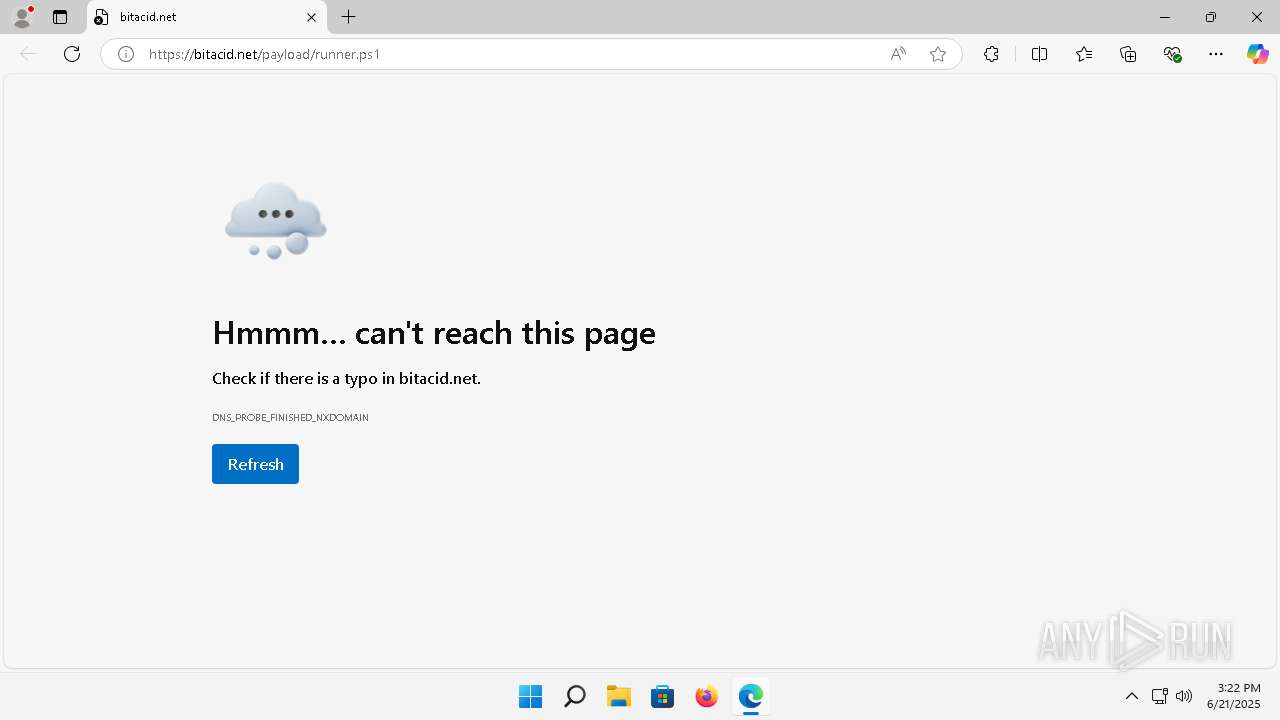Click the DNS_PROBE_FINISHED_NXDOMAIN error text
Viewport: 1280px width, 720px height.
pos(290,417)
